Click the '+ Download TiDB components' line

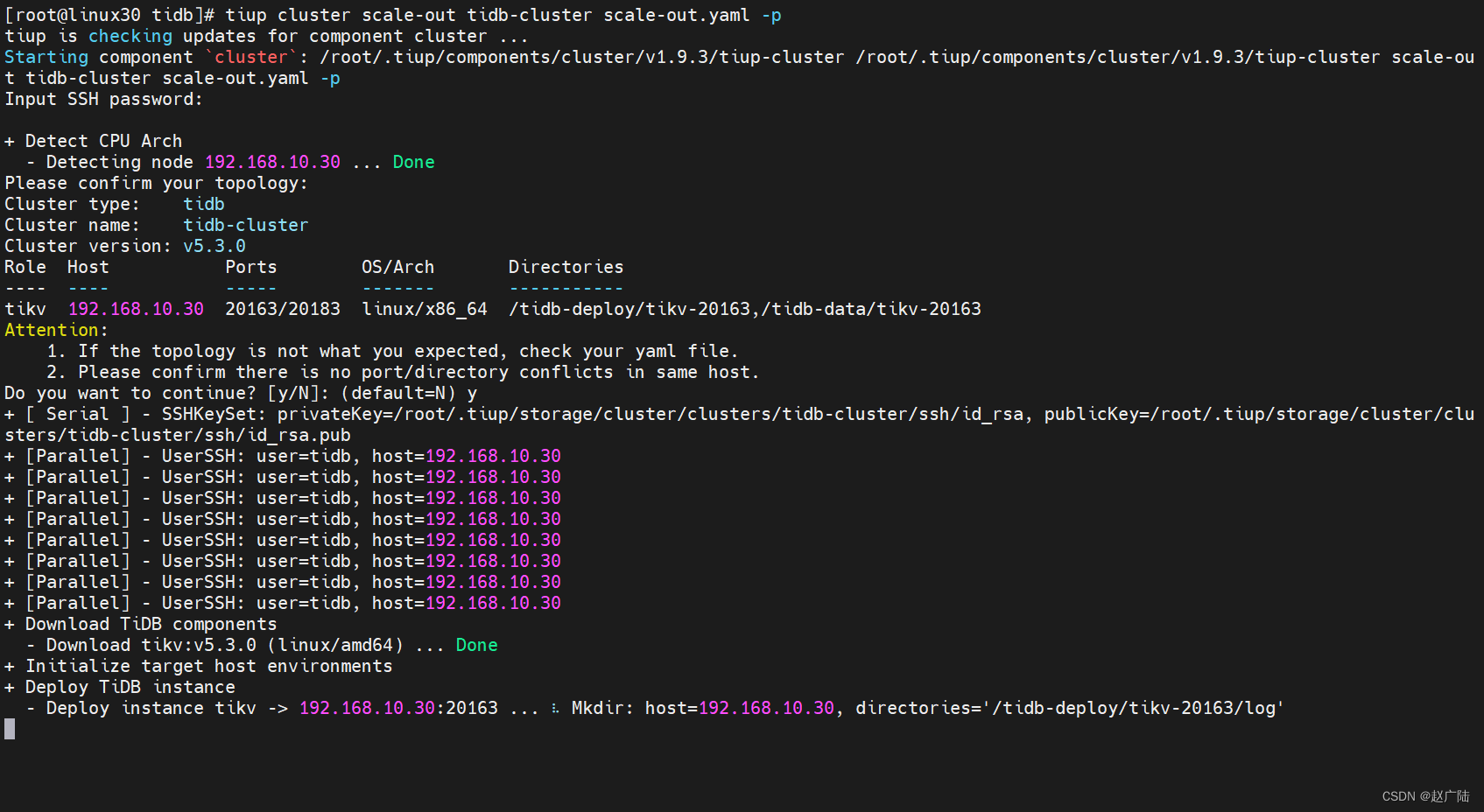pos(141,624)
